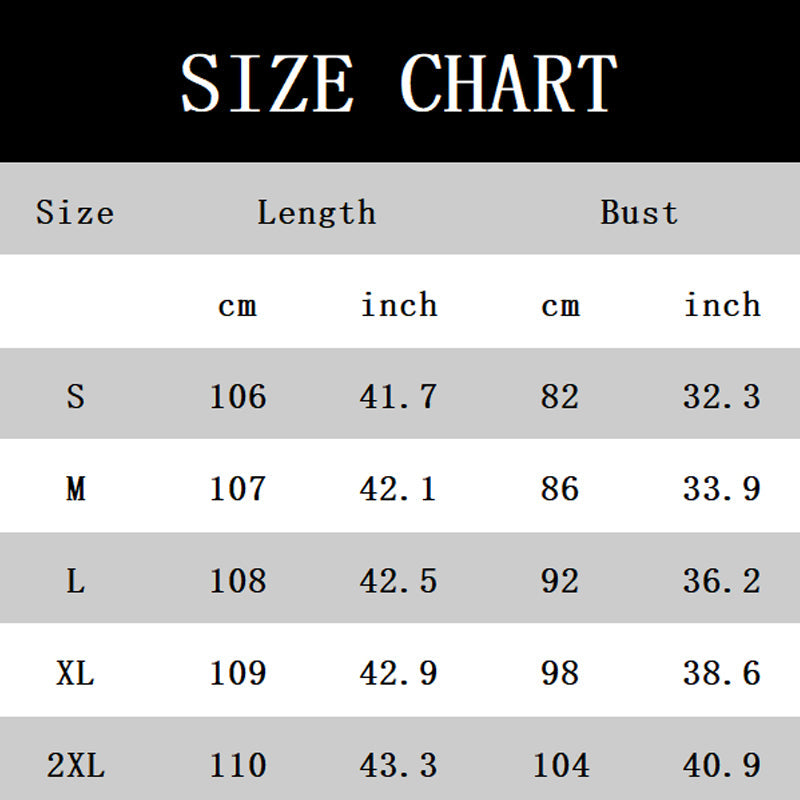This screenshot has width=800, height=800.
Task: Click the 86 bust value
Action: pos(560,489)
